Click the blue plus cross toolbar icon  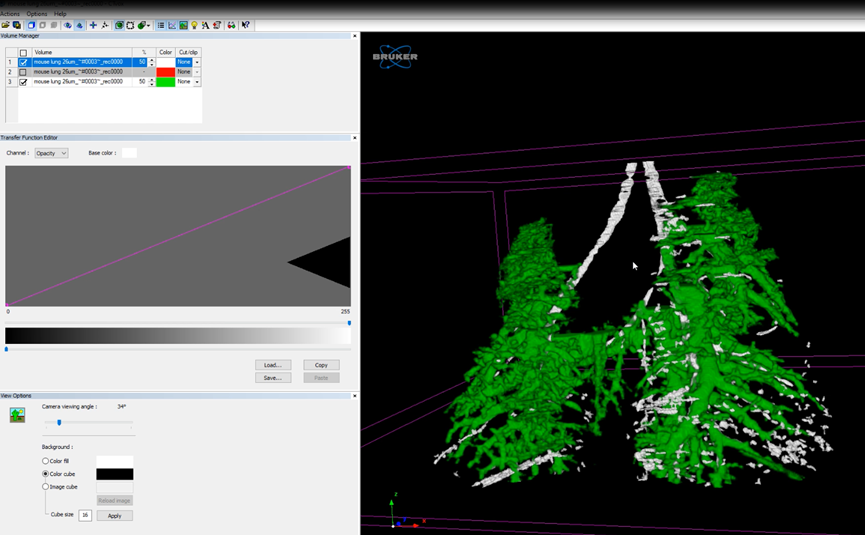point(93,25)
